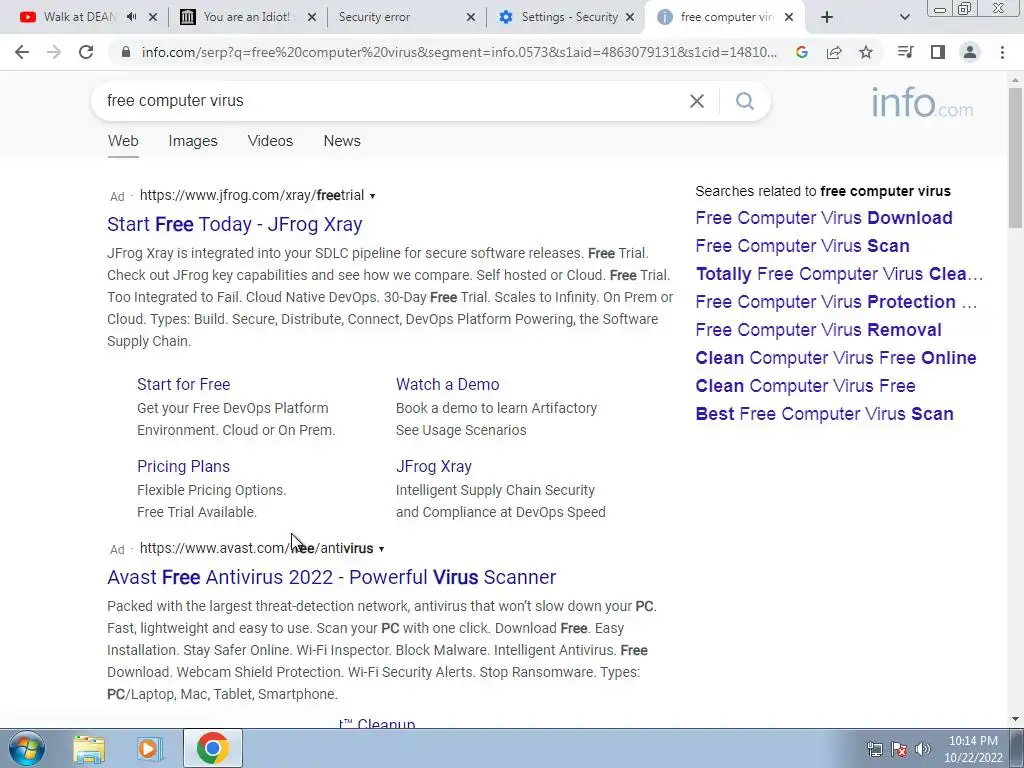Mute audio on the YouTube tab
The image size is (1024, 768).
coord(131,17)
